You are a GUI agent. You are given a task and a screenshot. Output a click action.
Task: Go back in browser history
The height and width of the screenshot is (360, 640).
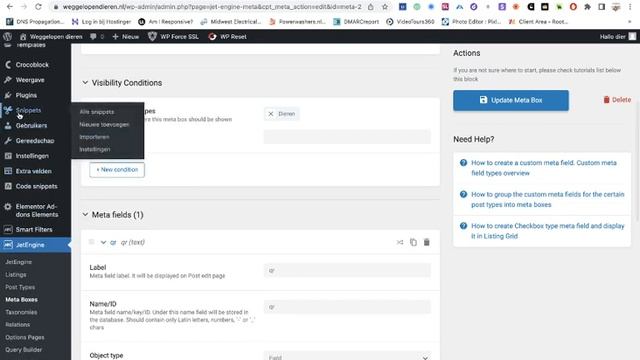pyautogui.click(x=9, y=7)
